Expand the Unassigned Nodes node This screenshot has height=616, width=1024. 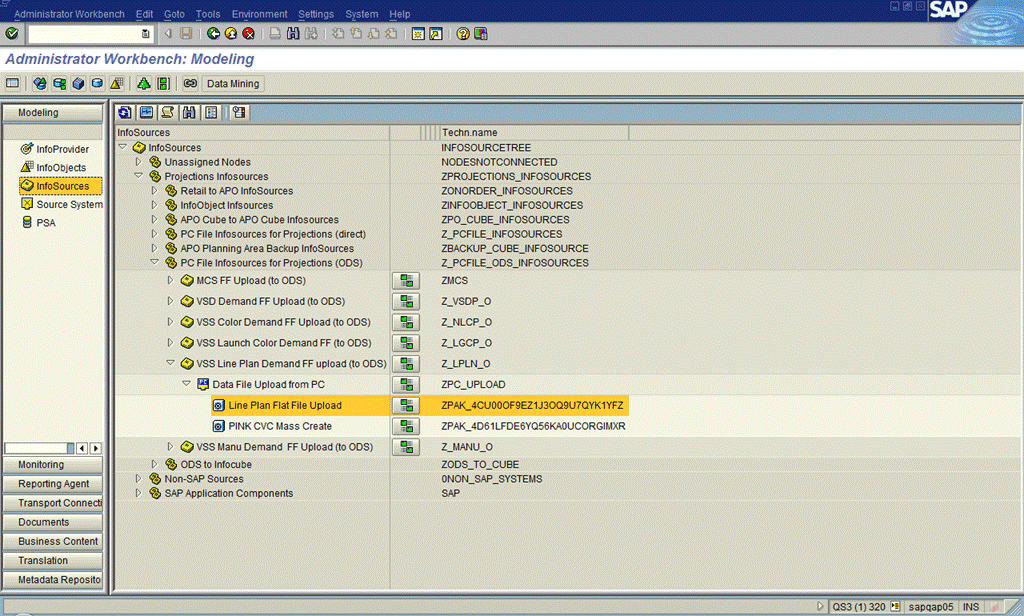(138, 161)
